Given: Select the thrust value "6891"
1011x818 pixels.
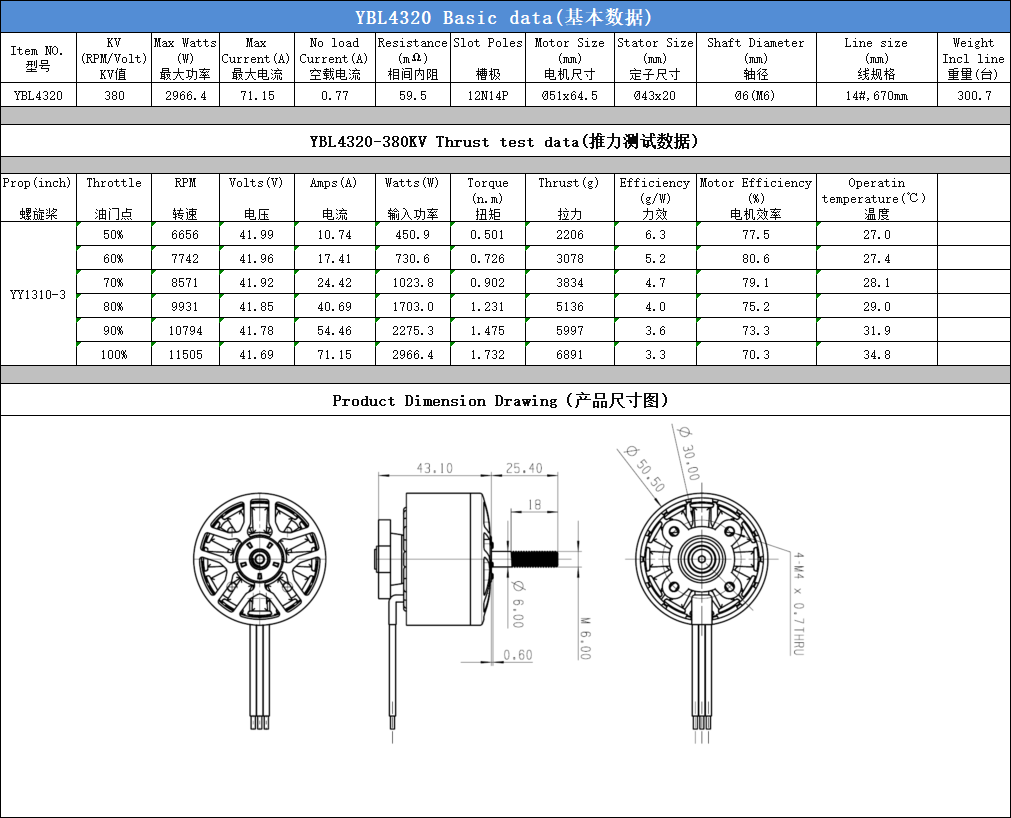Looking at the screenshot, I should point(570,355).
